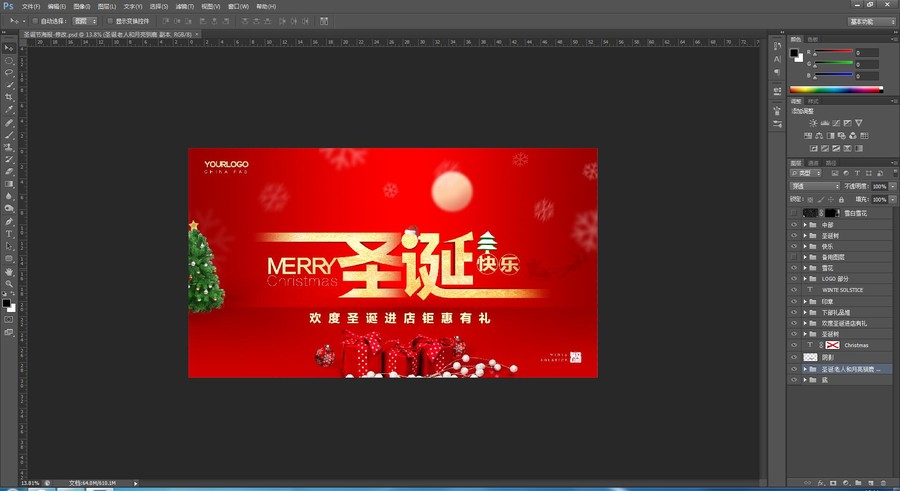Expand the 印章 layer group
900x491 pixels.
(x=805, y=301)
